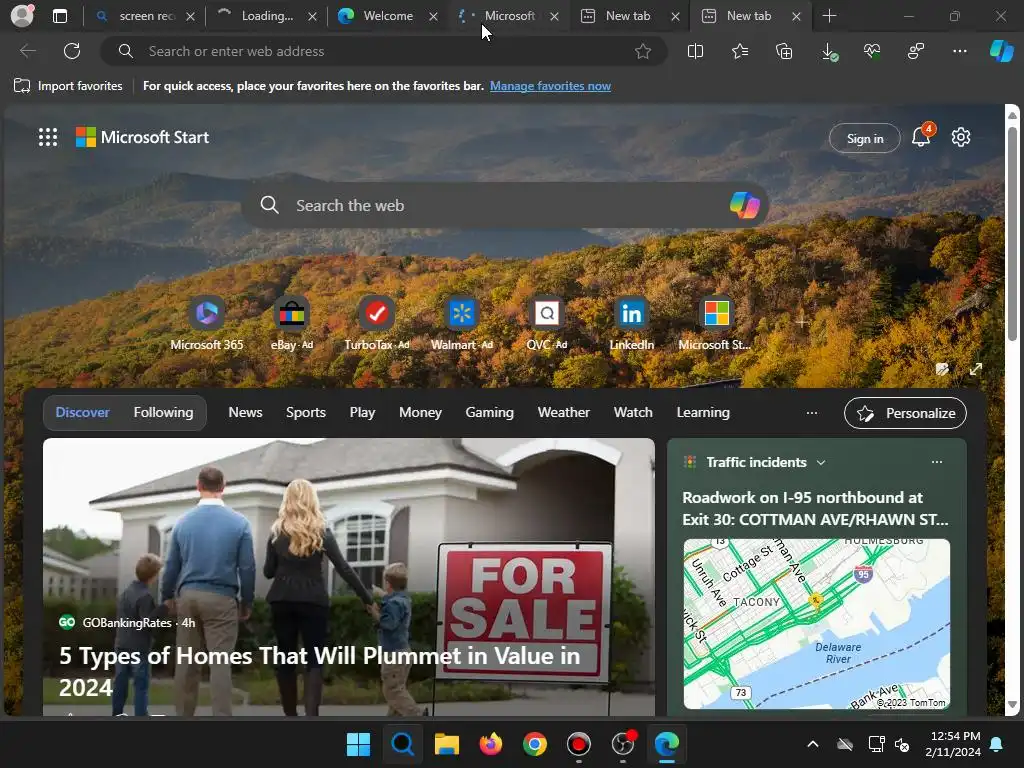Open the browser profile avatar

pos(22,16)
